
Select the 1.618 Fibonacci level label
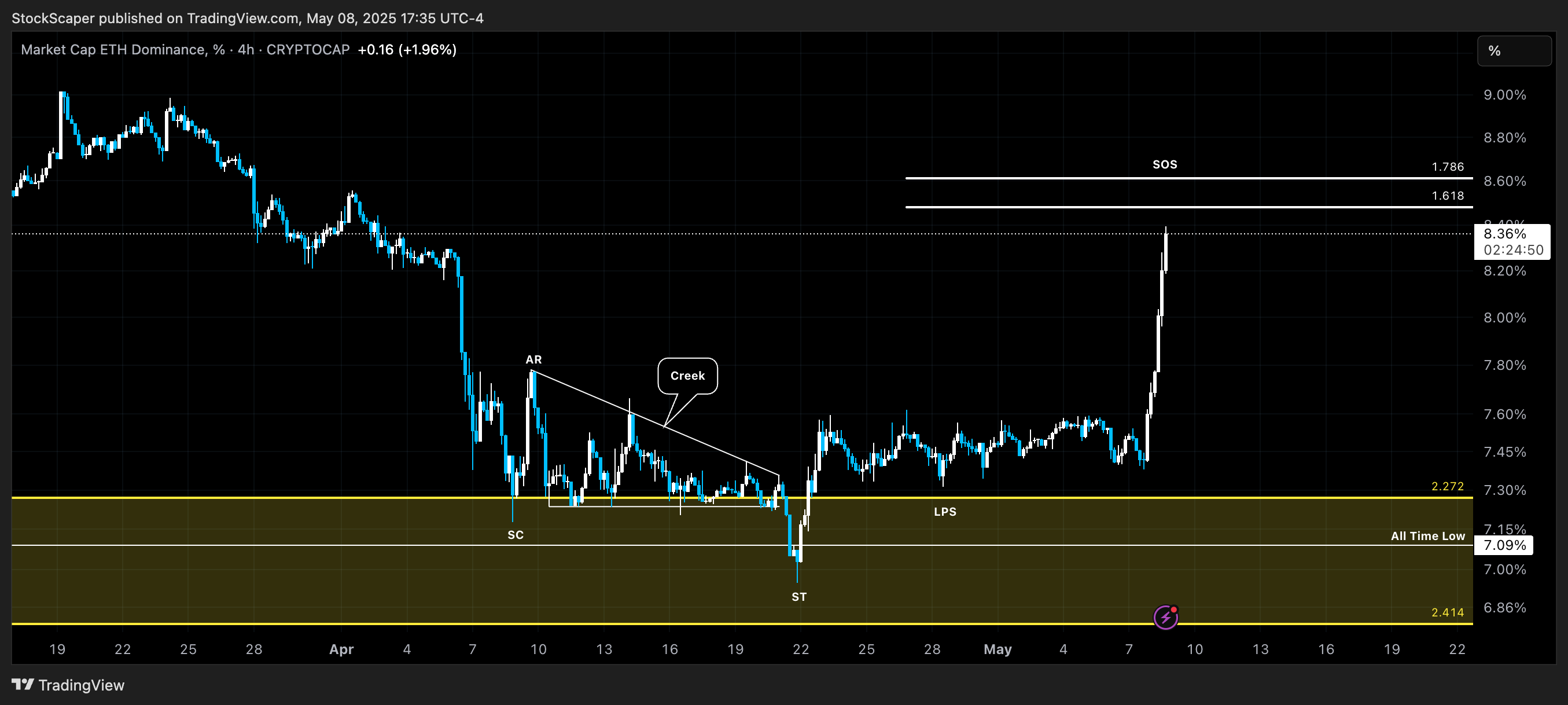(x=1448, y=196)
